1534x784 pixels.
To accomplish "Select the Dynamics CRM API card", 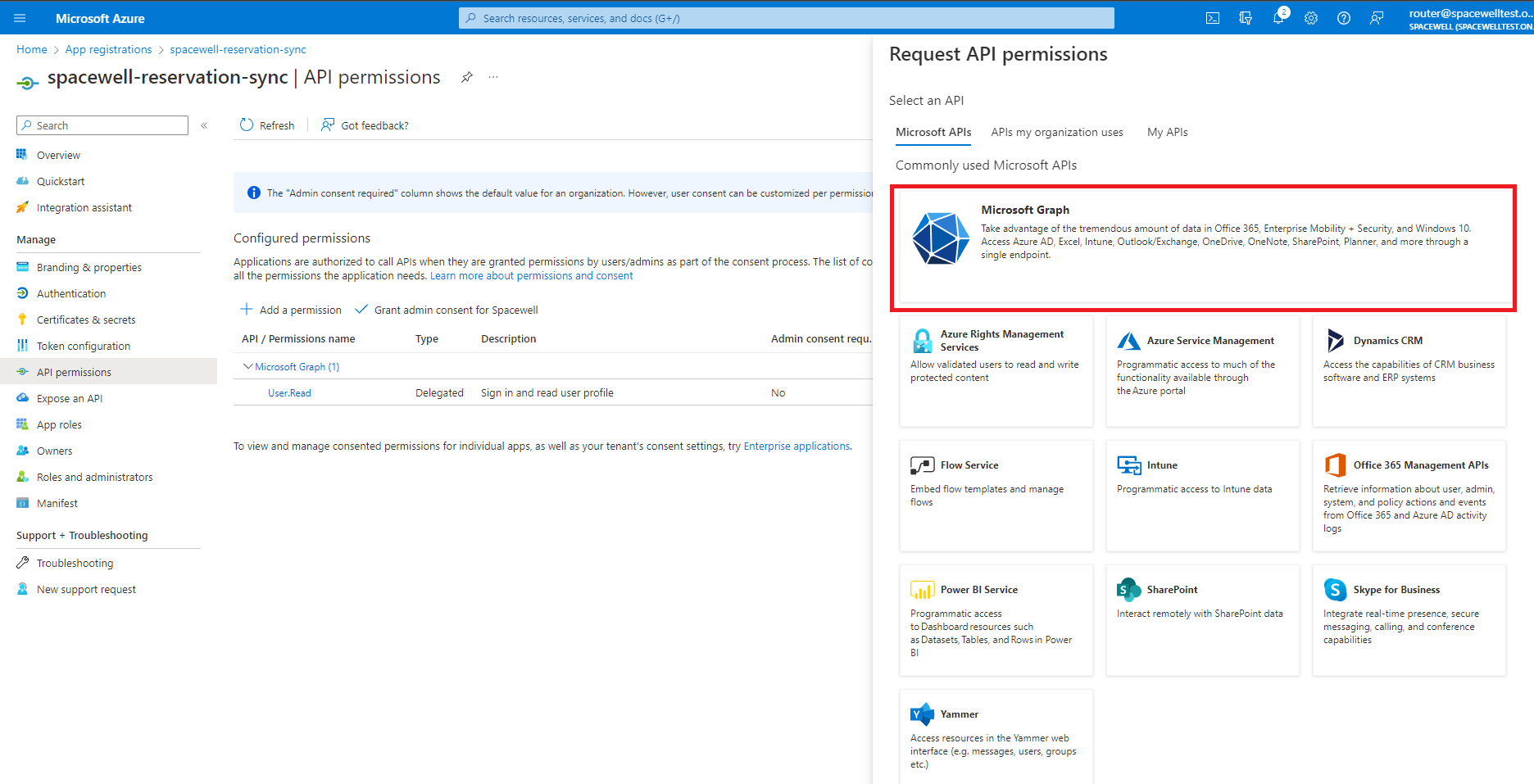I will tap(1409, 371).
